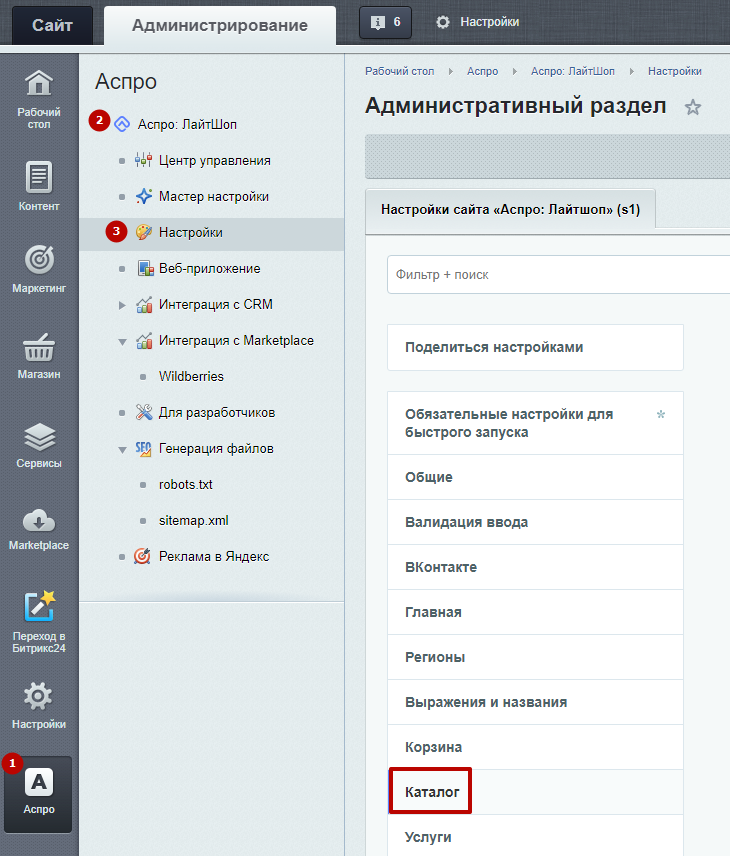Switch to the Сайт tab
Screen dimensions: 730x856
(x=52, y=25)
